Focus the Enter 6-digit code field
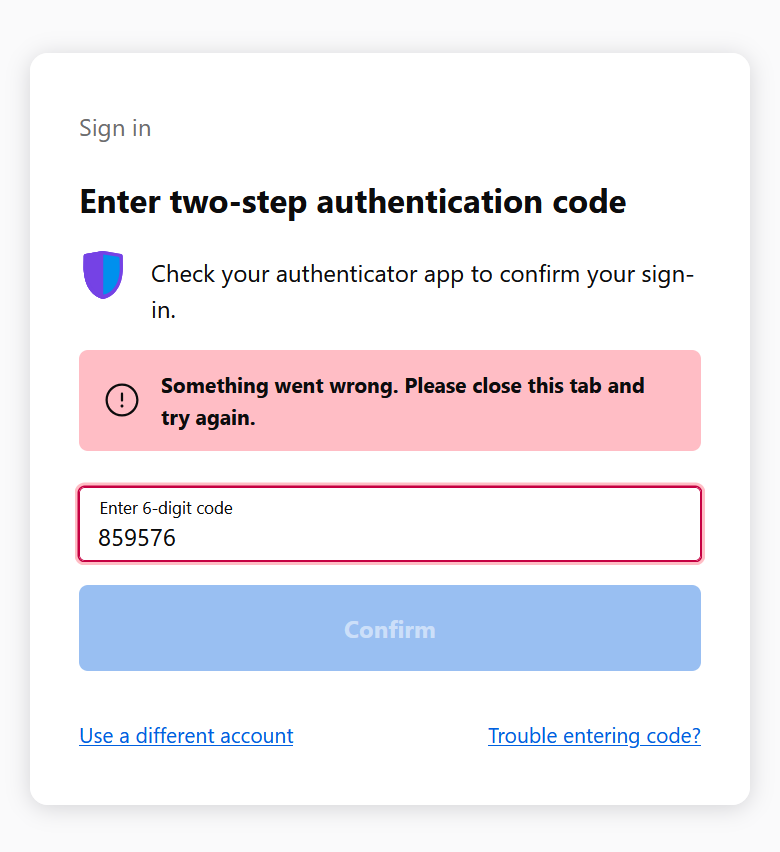The width and height of the screenshot is (780, 852). 390,524
